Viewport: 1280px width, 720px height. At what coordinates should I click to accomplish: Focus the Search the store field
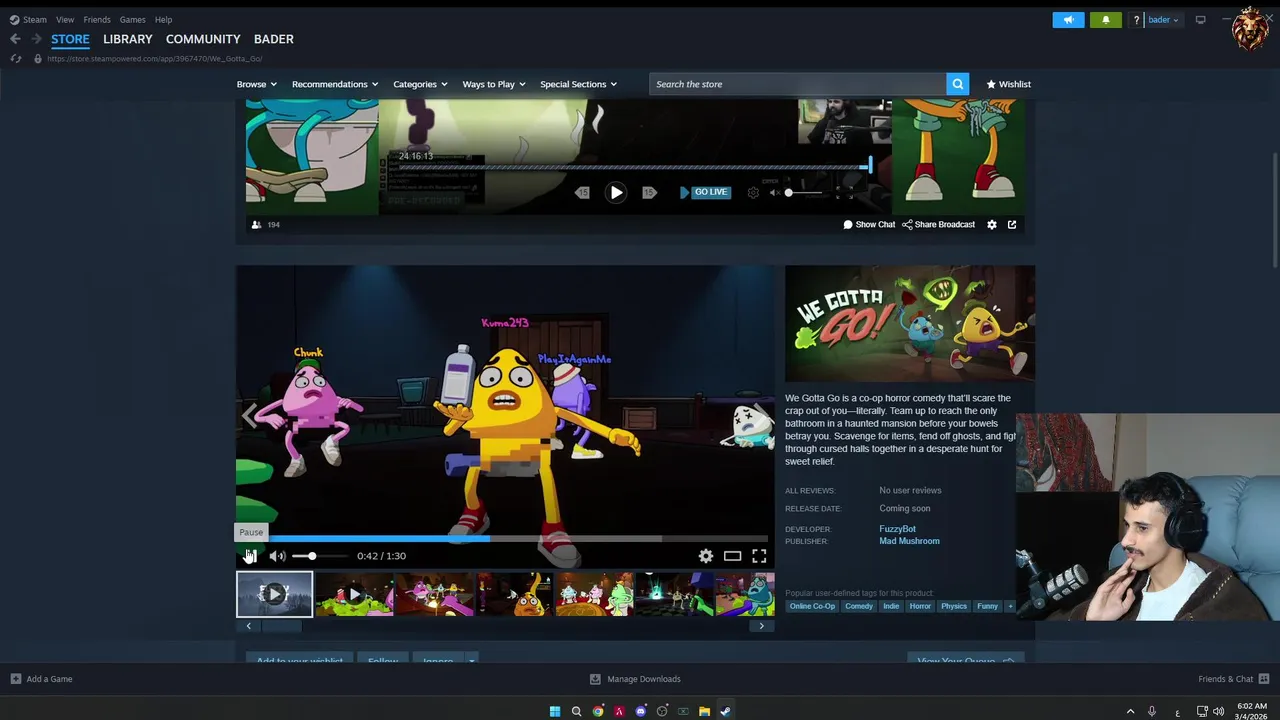click(x=797, y=84)
